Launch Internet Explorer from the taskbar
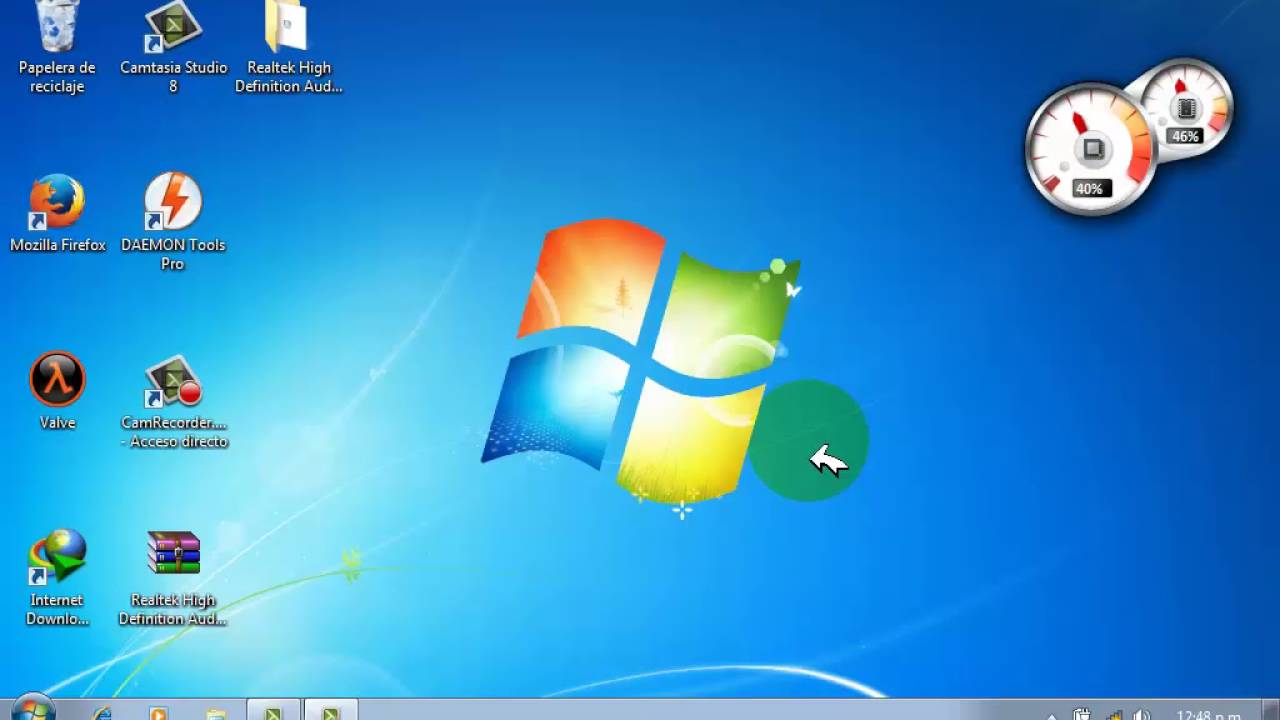 point(101,712)
